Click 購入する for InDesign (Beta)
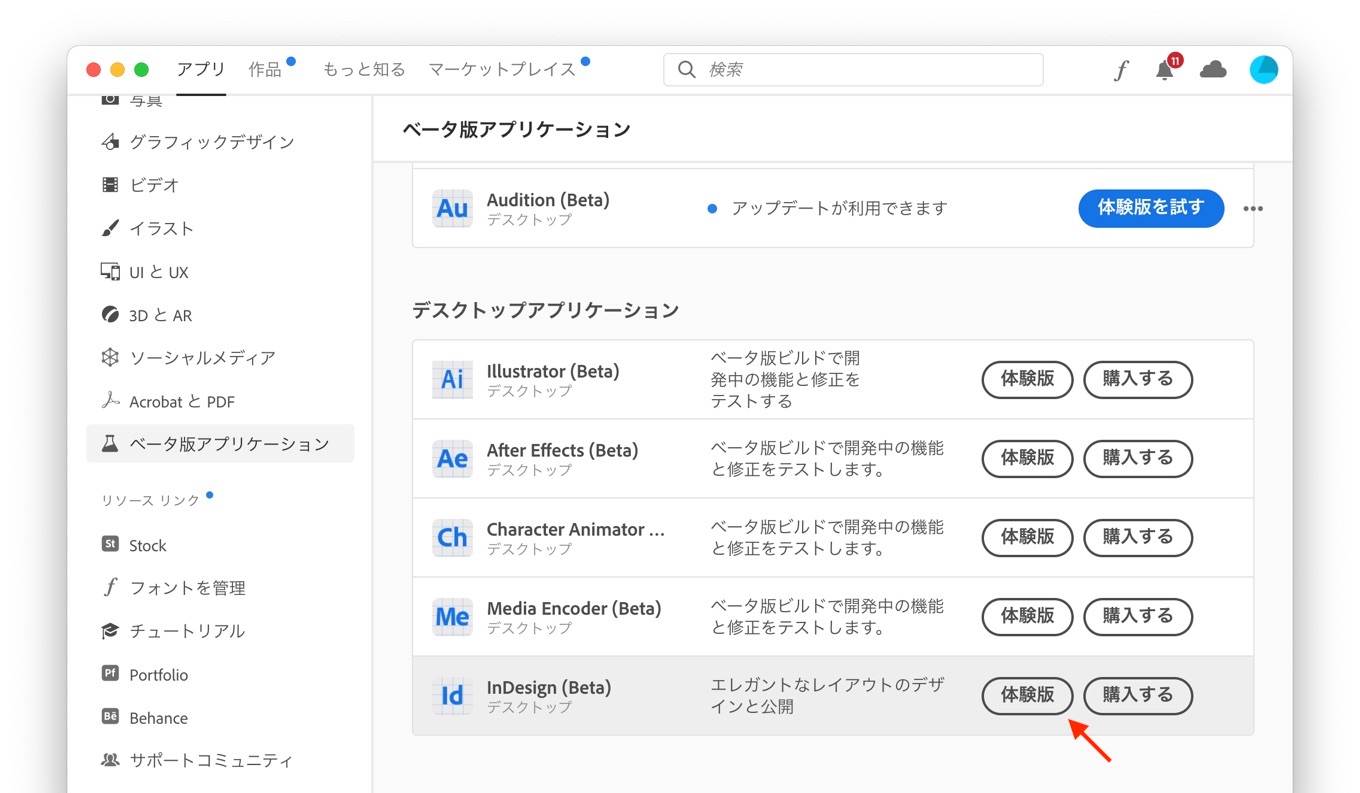 point(1138,695)
